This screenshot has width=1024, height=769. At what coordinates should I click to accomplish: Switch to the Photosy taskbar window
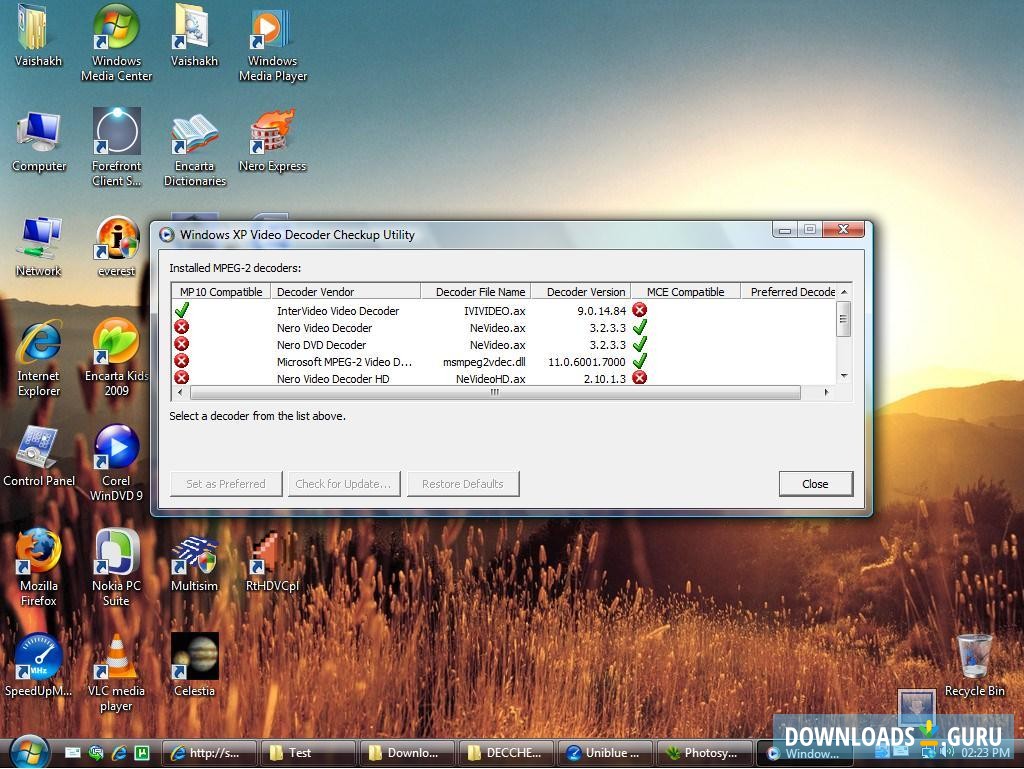coord(704,753)
